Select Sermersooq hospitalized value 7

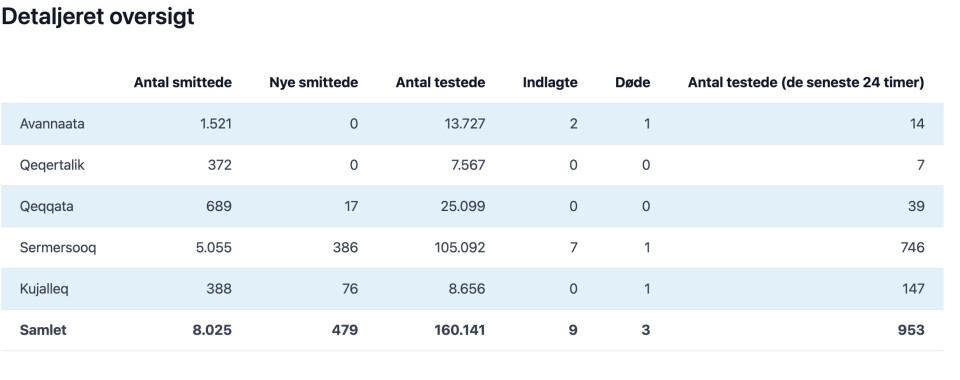(x=574, y=248)
